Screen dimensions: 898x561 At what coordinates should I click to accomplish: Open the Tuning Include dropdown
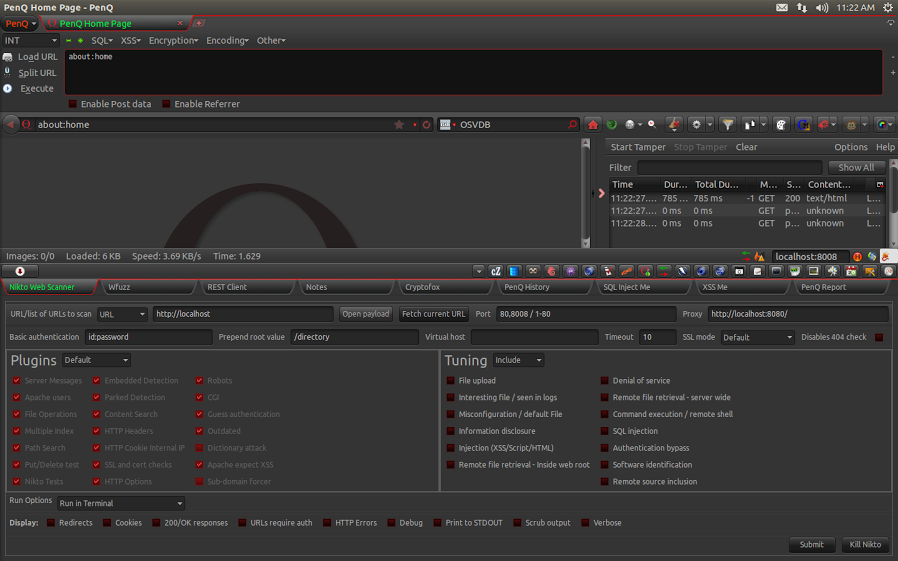[x=518, y=360]
